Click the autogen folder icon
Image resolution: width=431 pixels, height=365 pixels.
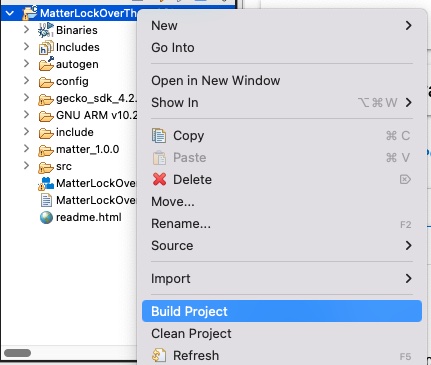(46, 64)
